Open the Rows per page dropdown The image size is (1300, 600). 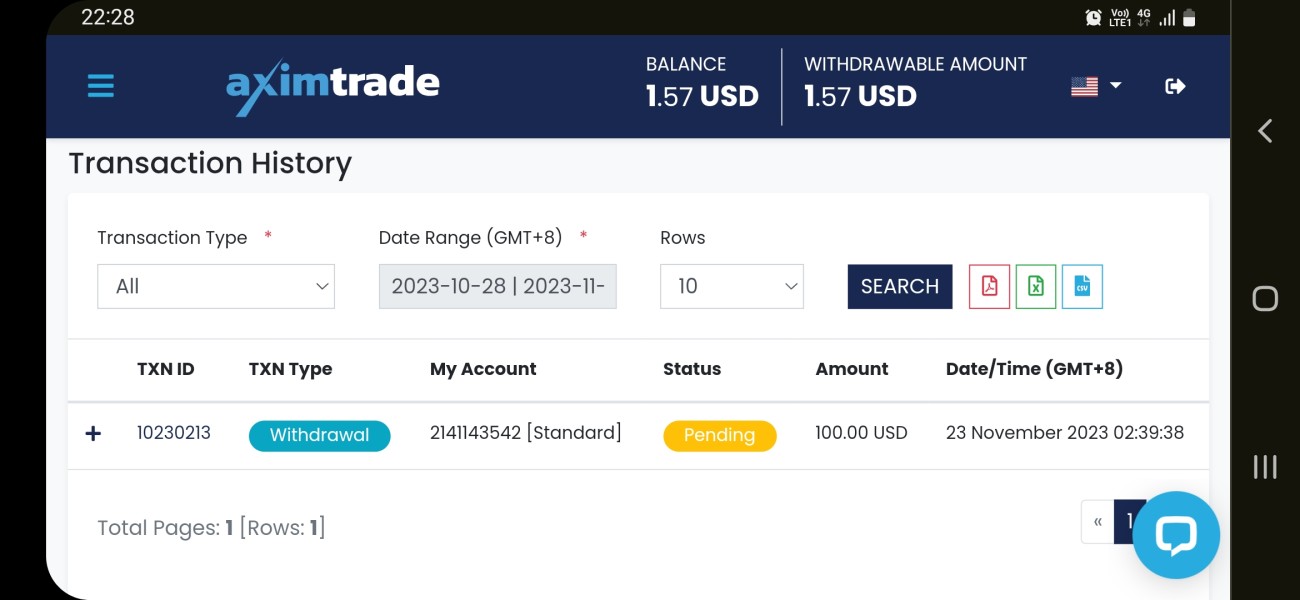coord(731,287)
